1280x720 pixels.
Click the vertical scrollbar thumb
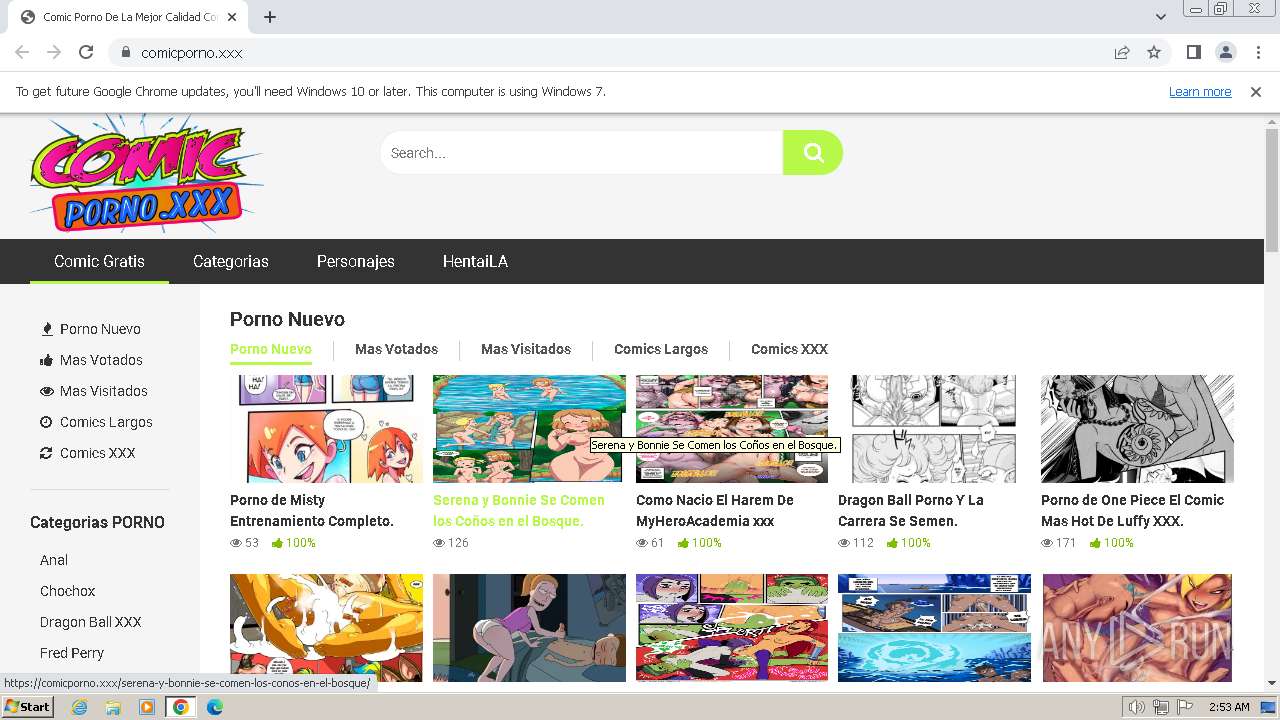1272,190
